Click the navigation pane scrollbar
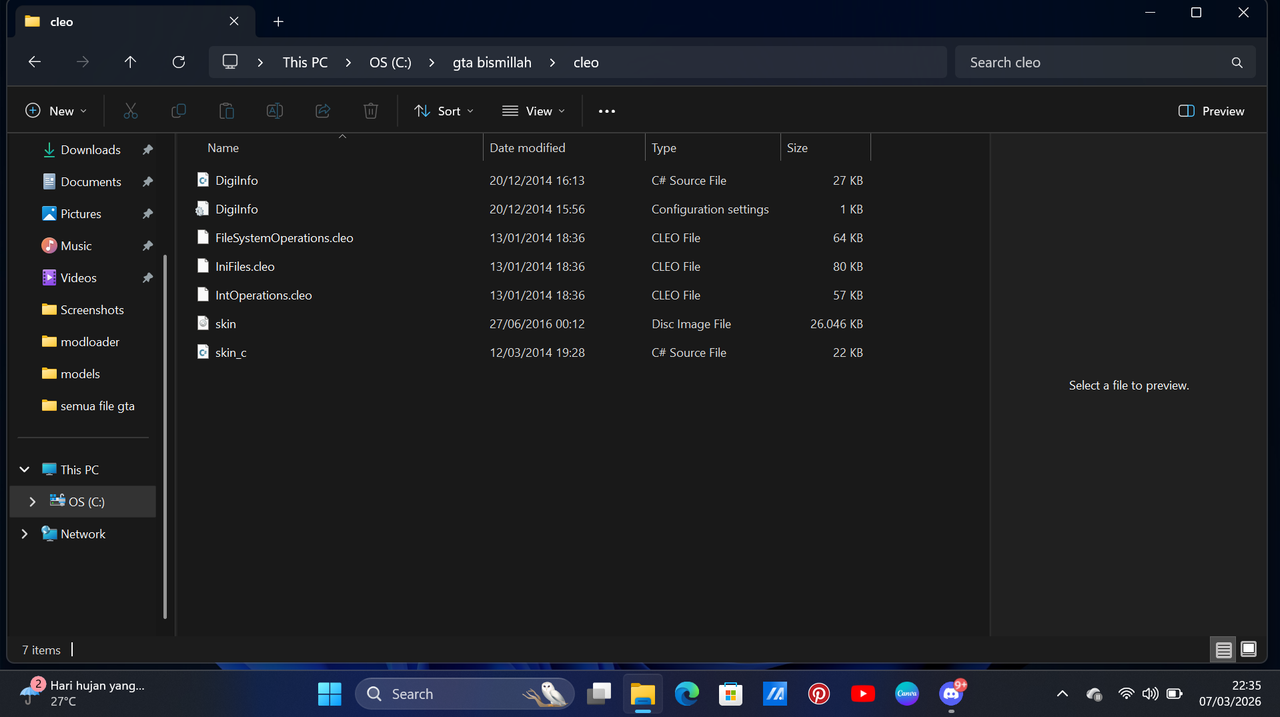The width and height of the screenshot is (1280, 717). (x=165, y=435)
